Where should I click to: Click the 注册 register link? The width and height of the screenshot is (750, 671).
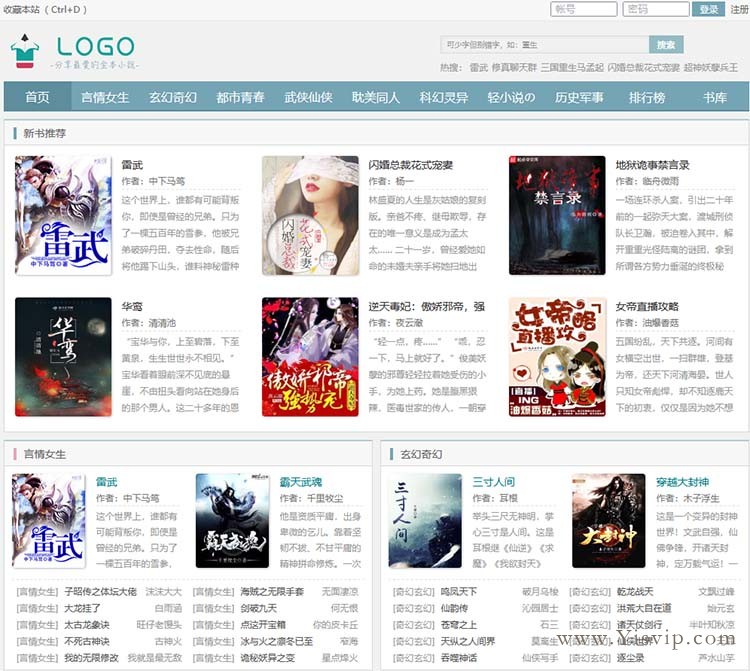point(739,10)
